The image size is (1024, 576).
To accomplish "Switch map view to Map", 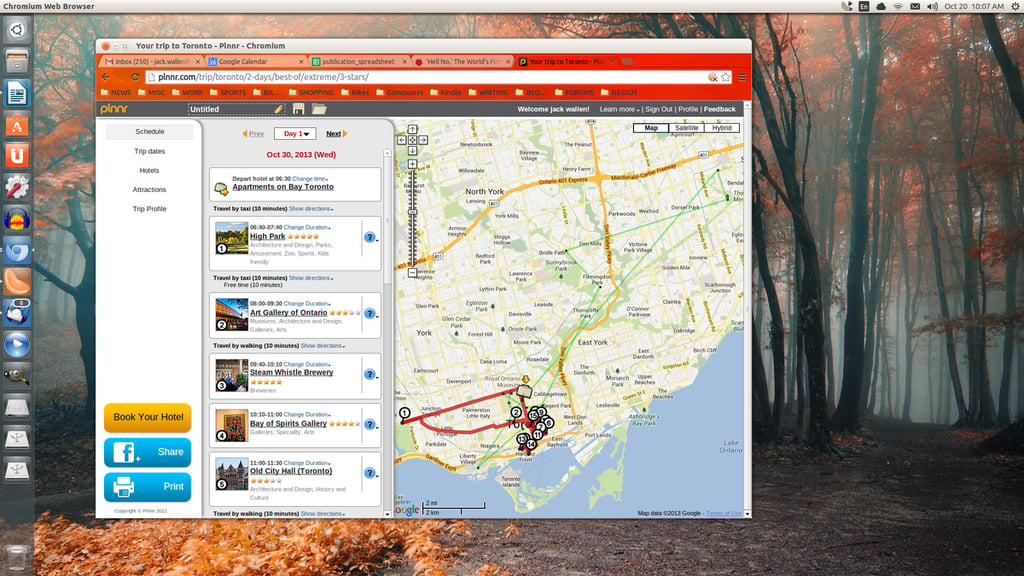I will click(x=650, y=128).
